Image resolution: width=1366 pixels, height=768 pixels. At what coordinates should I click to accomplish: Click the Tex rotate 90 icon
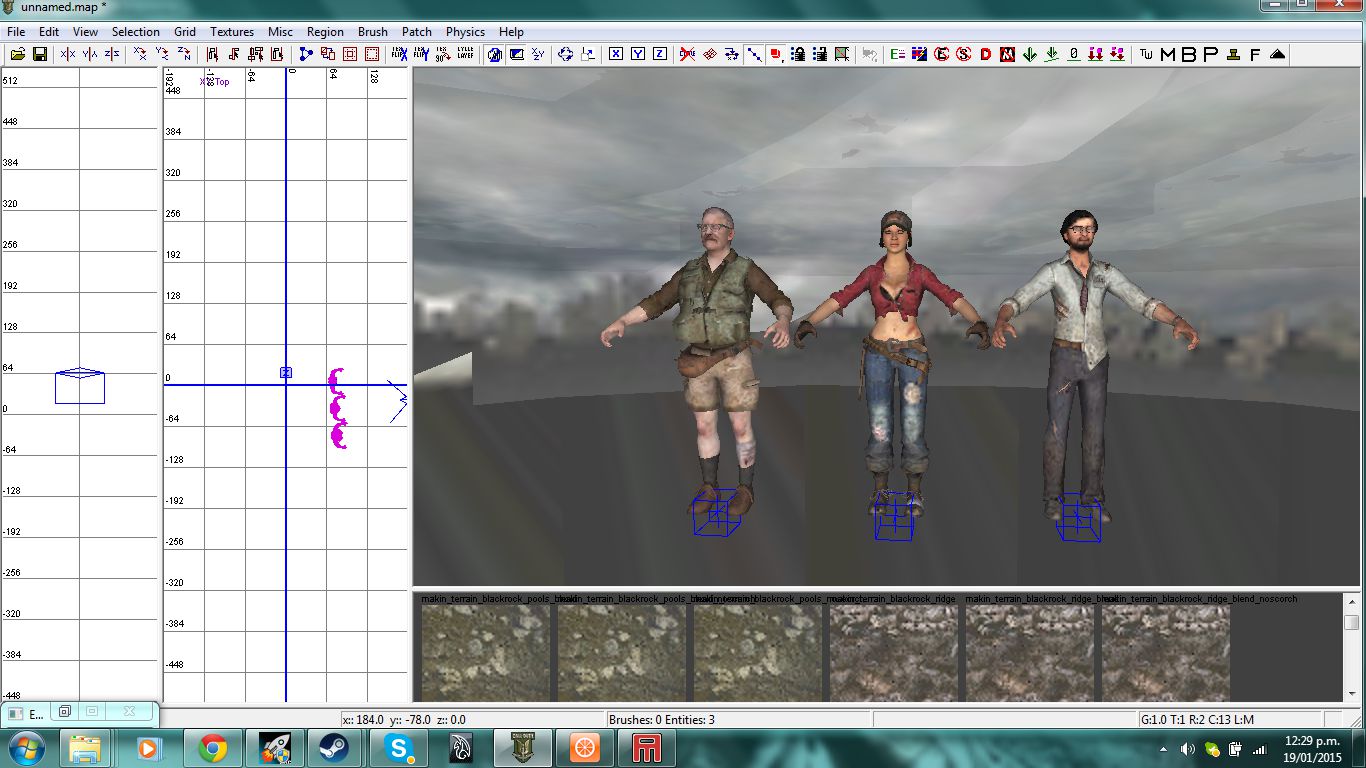(444, 54)
